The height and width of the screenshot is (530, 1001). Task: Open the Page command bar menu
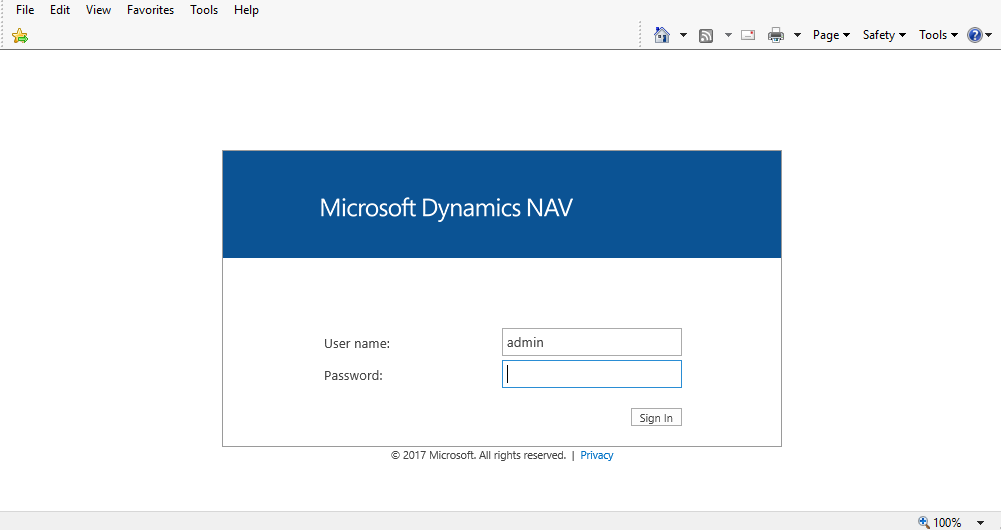(831, 35)
